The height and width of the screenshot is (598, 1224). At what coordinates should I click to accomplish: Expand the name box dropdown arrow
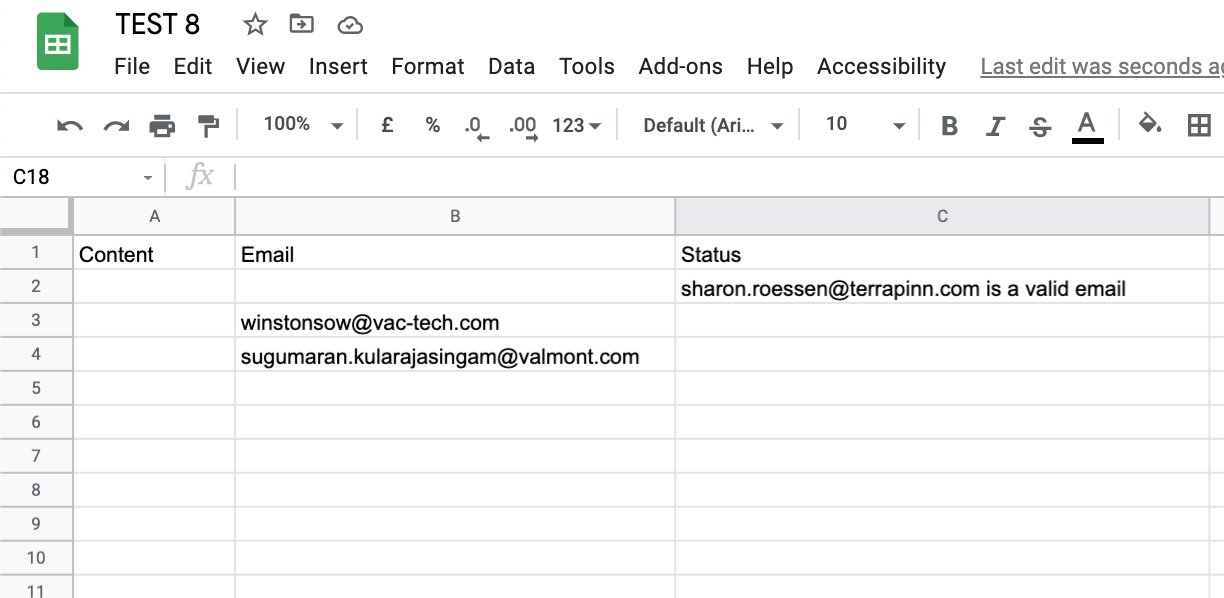(148, 178)
